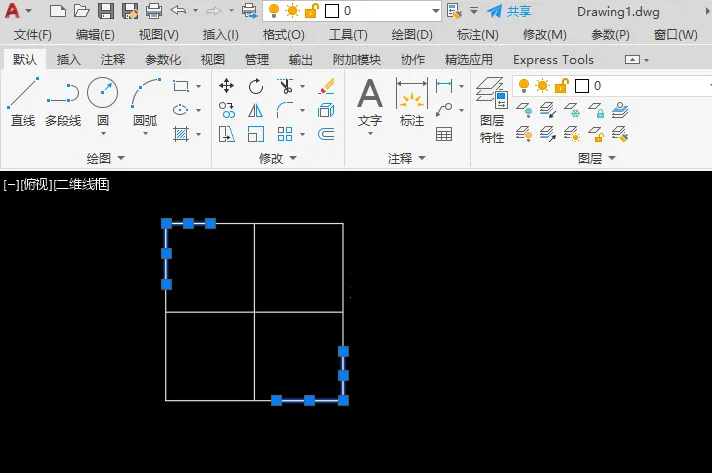Click the New file icon in quick access
Screen dimensions: 712x473
58,10
